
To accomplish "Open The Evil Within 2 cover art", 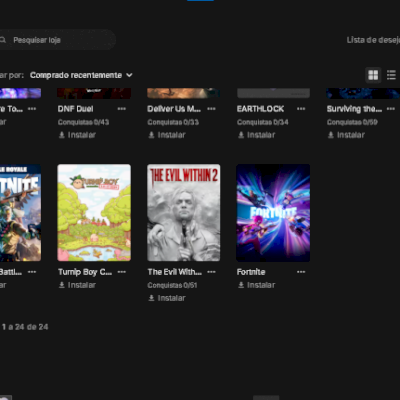I will tap(184, 213).
